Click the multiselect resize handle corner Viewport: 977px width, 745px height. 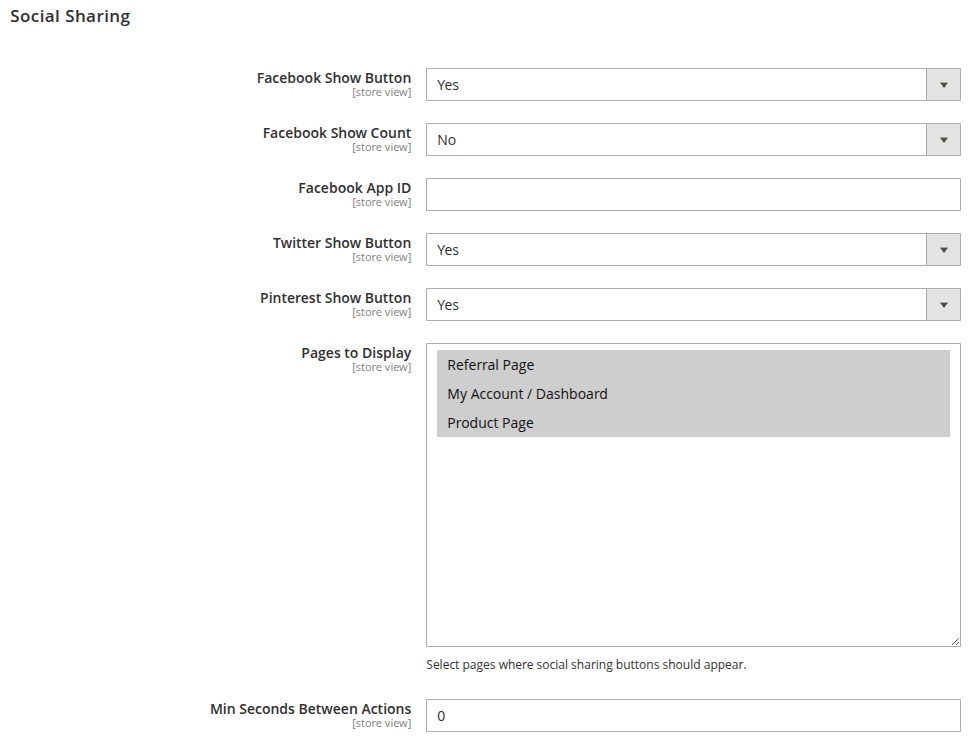[x=955, y=641]
